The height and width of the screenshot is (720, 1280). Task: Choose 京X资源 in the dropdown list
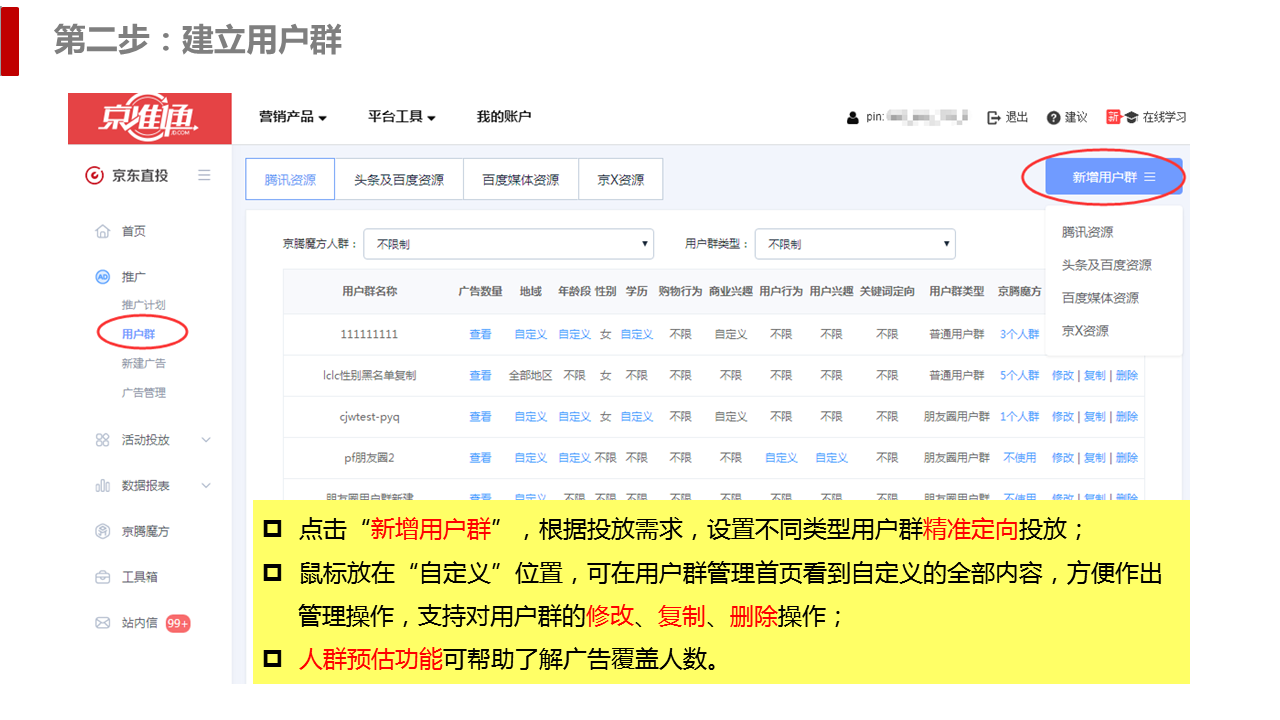click(1085, 331)
